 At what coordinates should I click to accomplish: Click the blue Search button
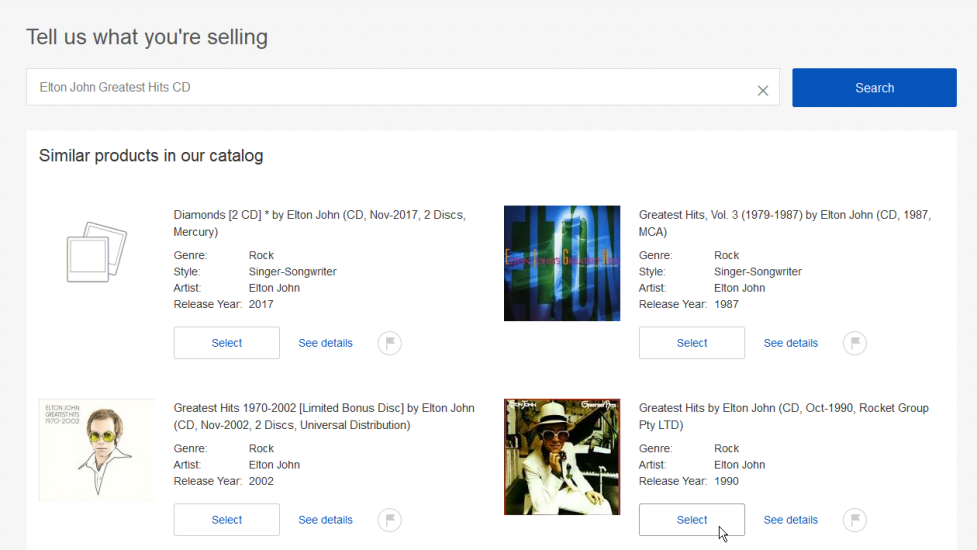click(874, 88)
